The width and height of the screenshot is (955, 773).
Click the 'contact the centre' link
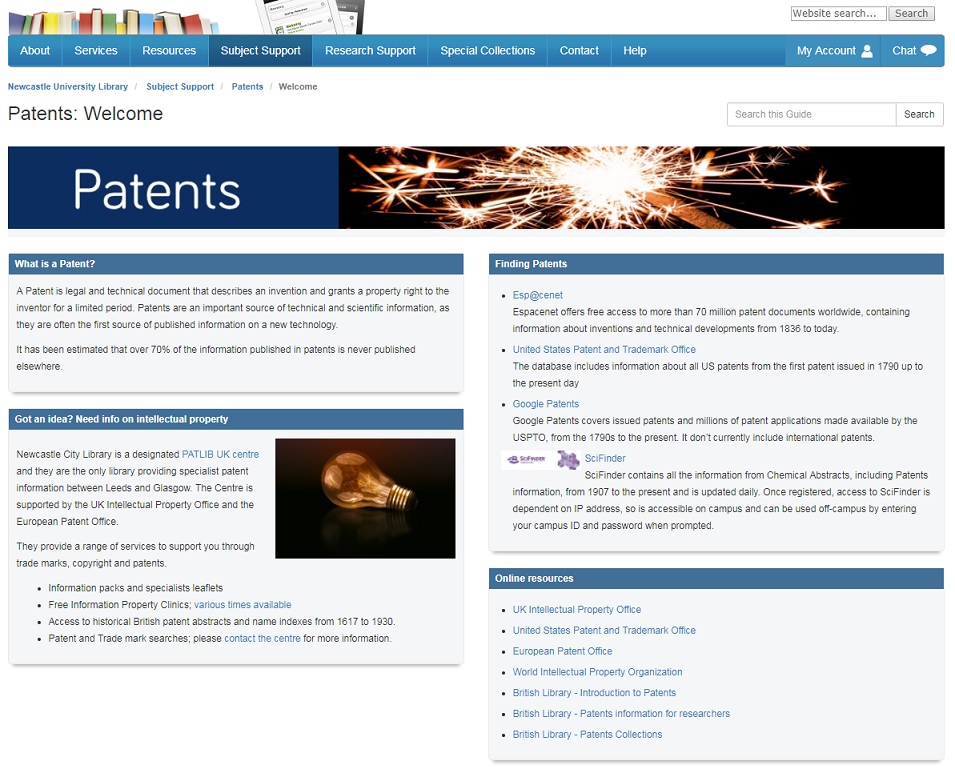262,638
